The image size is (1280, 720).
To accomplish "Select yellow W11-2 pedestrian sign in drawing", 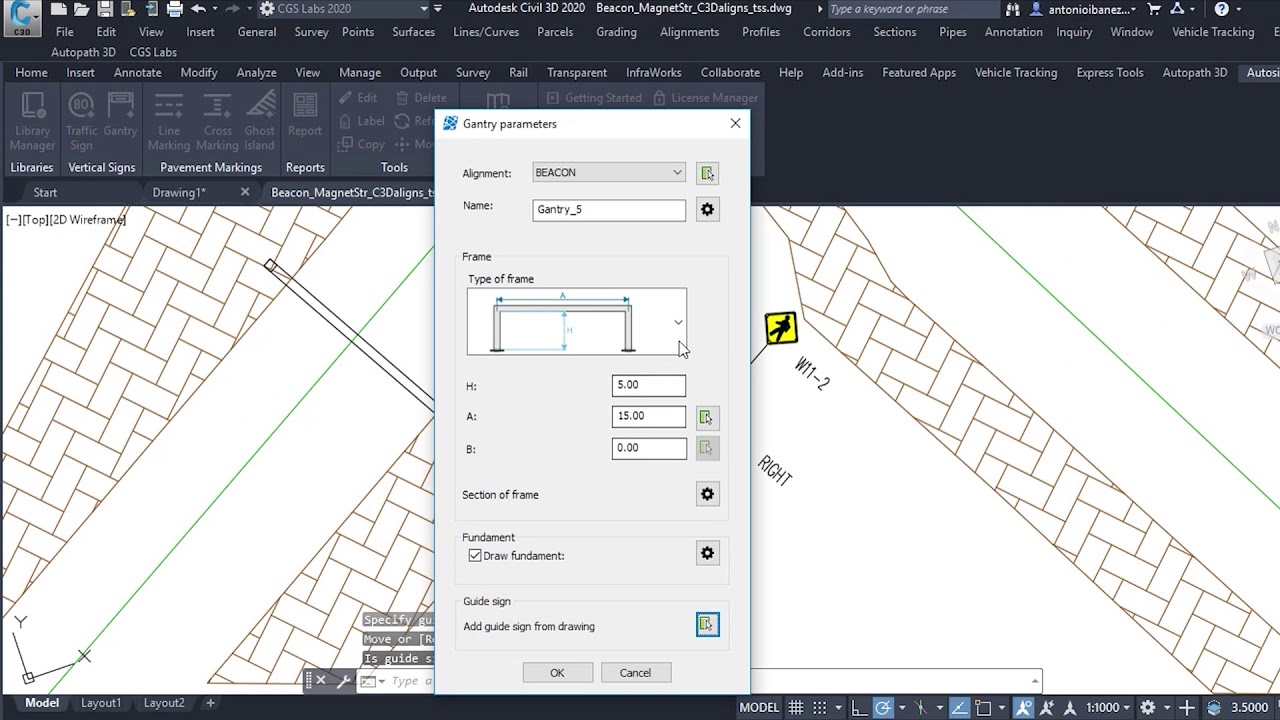I will pos(781,328).
